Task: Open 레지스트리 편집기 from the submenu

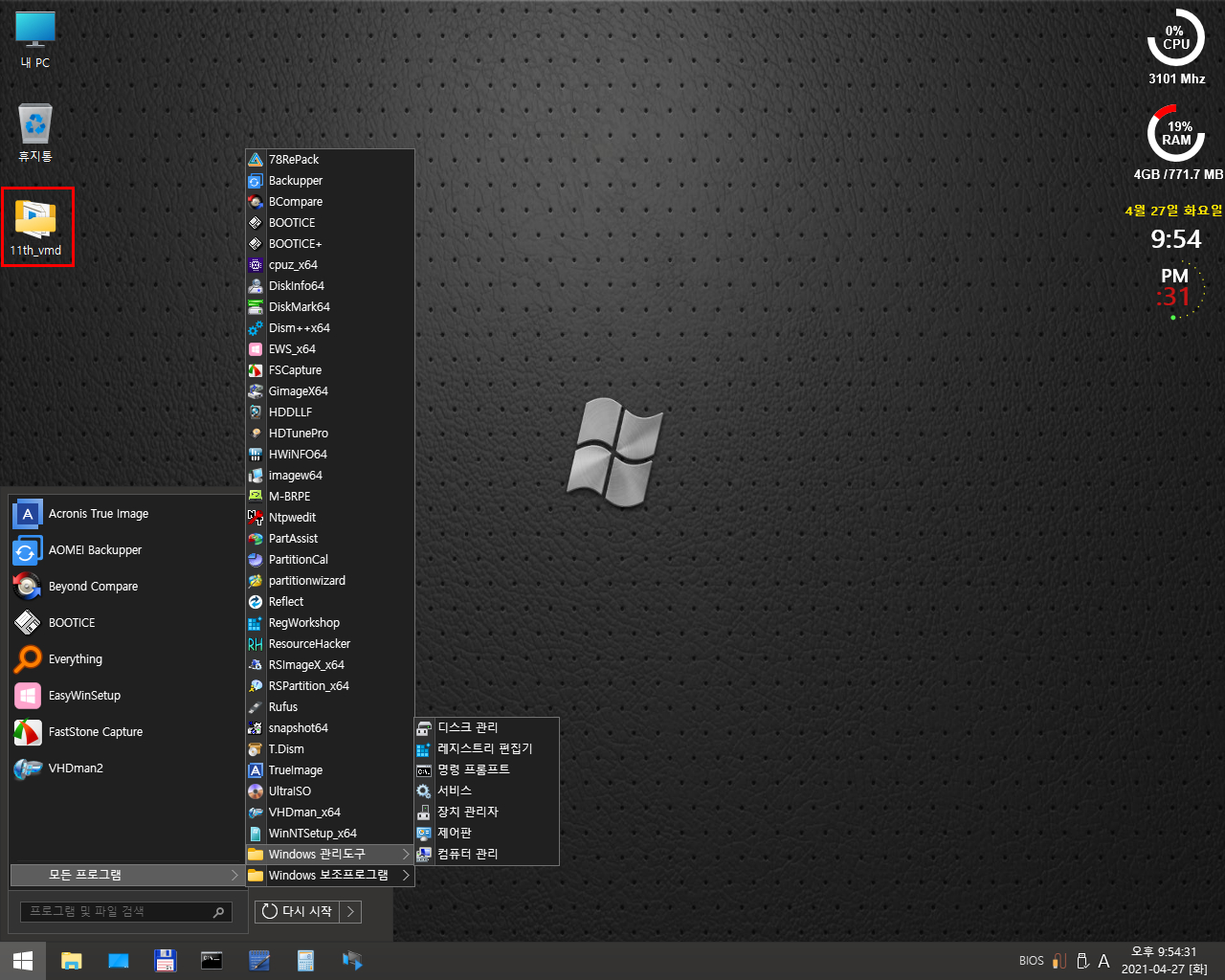Action: click(x=486, y=749)
